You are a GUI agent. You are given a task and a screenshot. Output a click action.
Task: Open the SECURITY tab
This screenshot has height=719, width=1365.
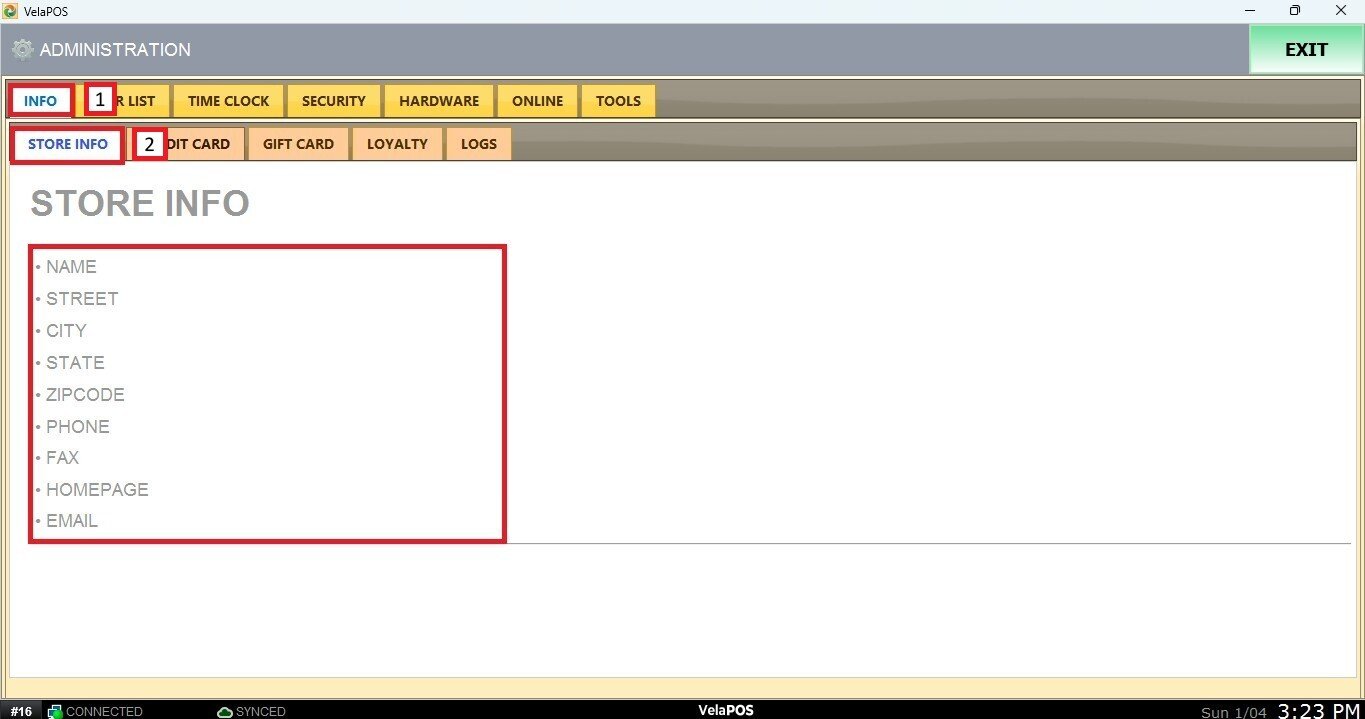tap(333, 101)
